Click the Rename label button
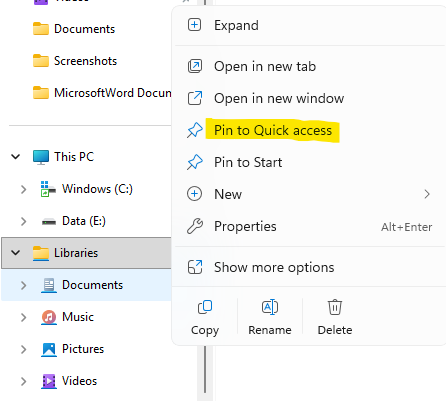The width and height of the screenshot is (446, 401). tap(270, 330)
